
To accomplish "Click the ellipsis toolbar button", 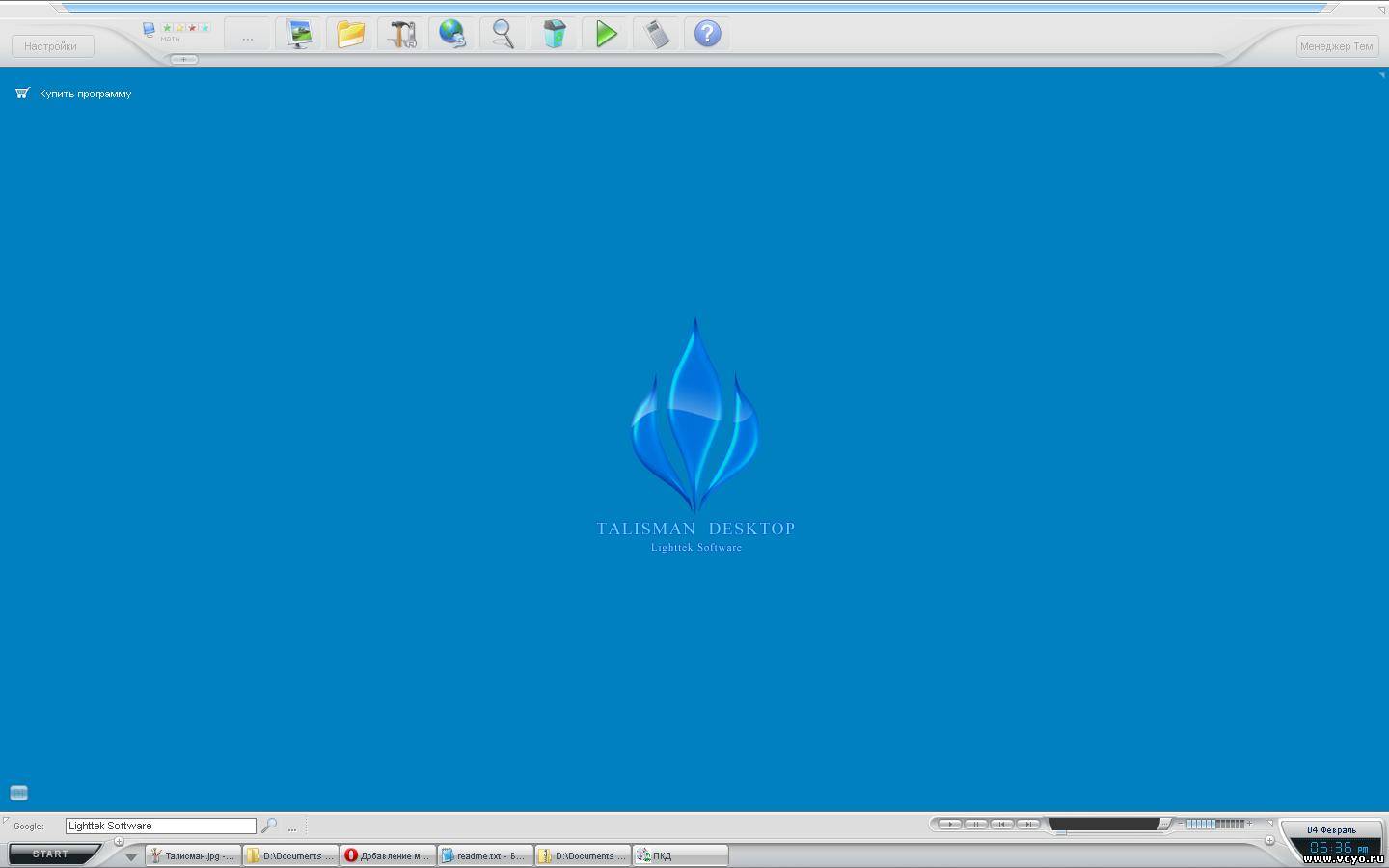I will pos(248,35).
